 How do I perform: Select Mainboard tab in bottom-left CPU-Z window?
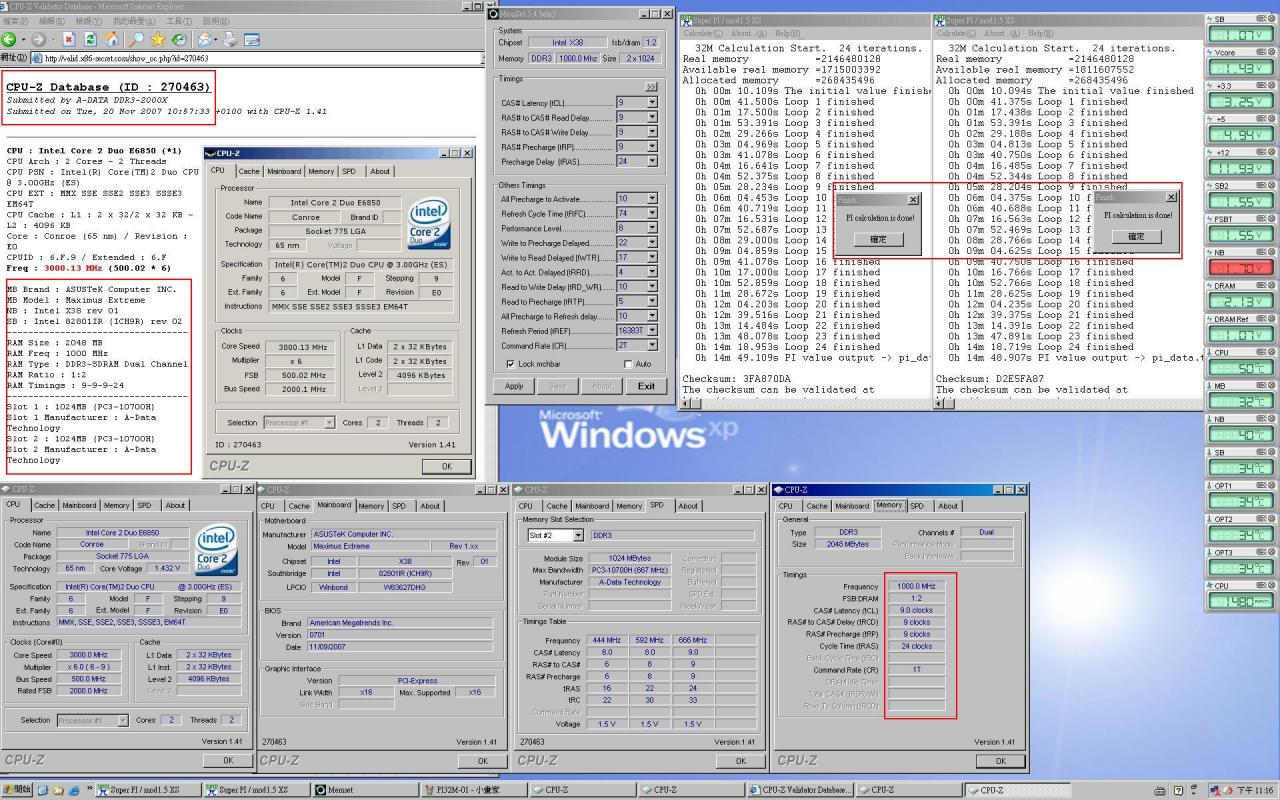[x=80, y=506]
